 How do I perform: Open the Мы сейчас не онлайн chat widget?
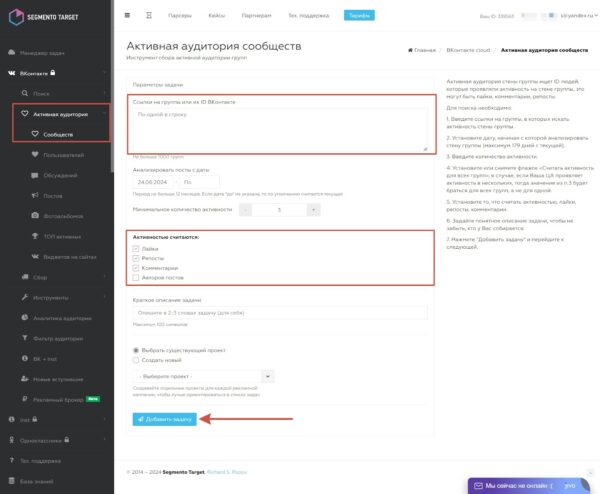tap(528, 486)
